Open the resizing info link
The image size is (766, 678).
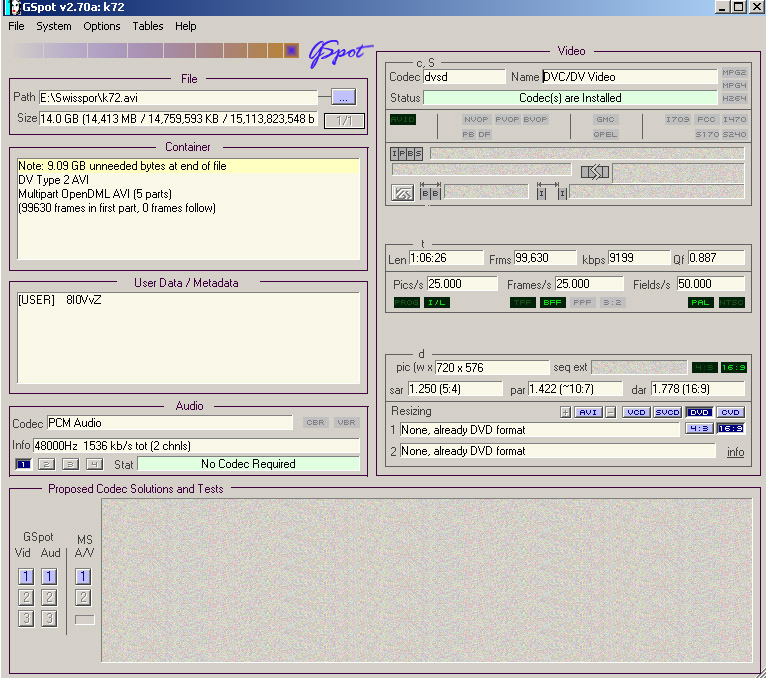pyautogui.click(x=735, y=452)
